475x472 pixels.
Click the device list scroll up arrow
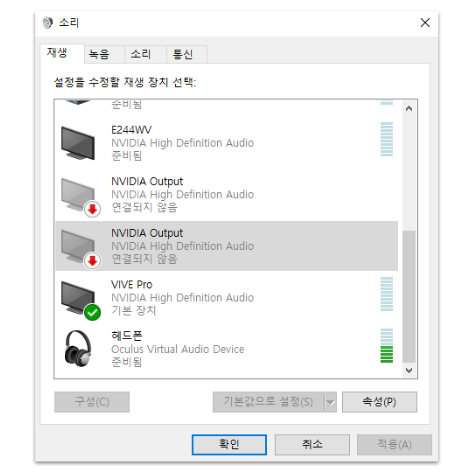(409, 109)
